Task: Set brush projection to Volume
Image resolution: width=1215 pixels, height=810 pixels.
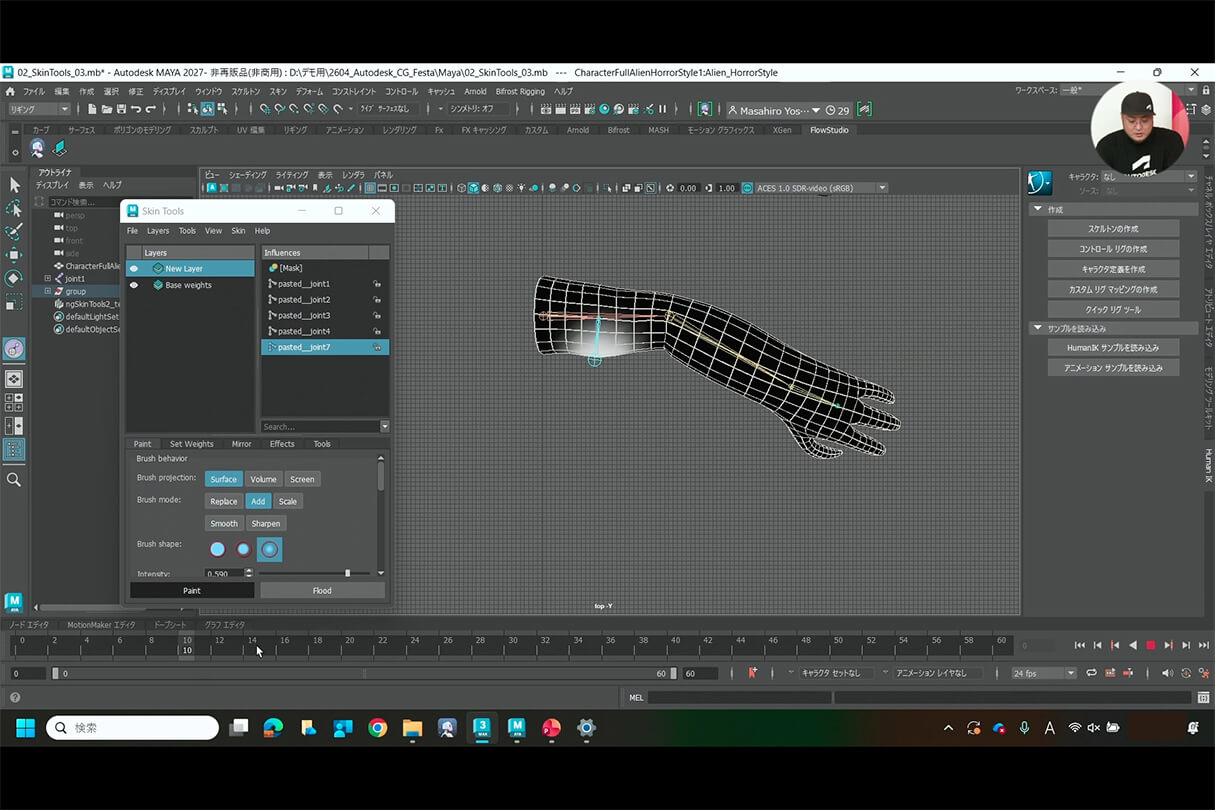Action: pyautogui.click(x=264, y=479)
